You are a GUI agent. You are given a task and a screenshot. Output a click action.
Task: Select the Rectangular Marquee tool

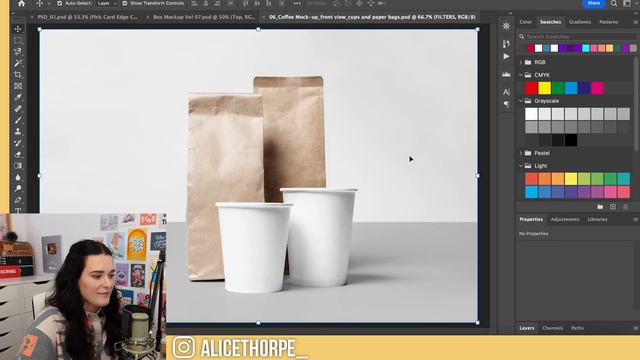[x=18, y=40]
